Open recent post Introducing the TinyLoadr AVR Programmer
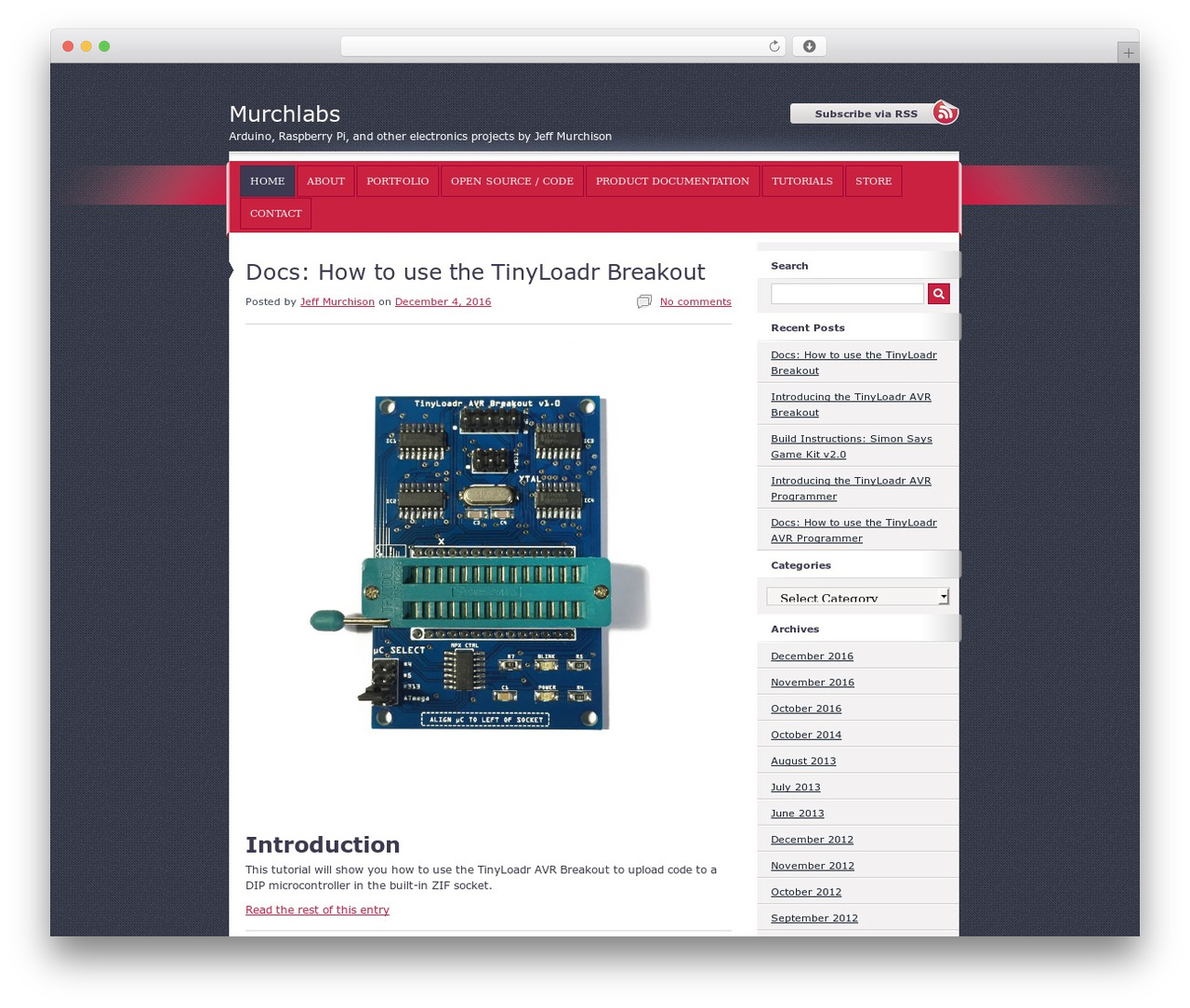 (851, 488)
